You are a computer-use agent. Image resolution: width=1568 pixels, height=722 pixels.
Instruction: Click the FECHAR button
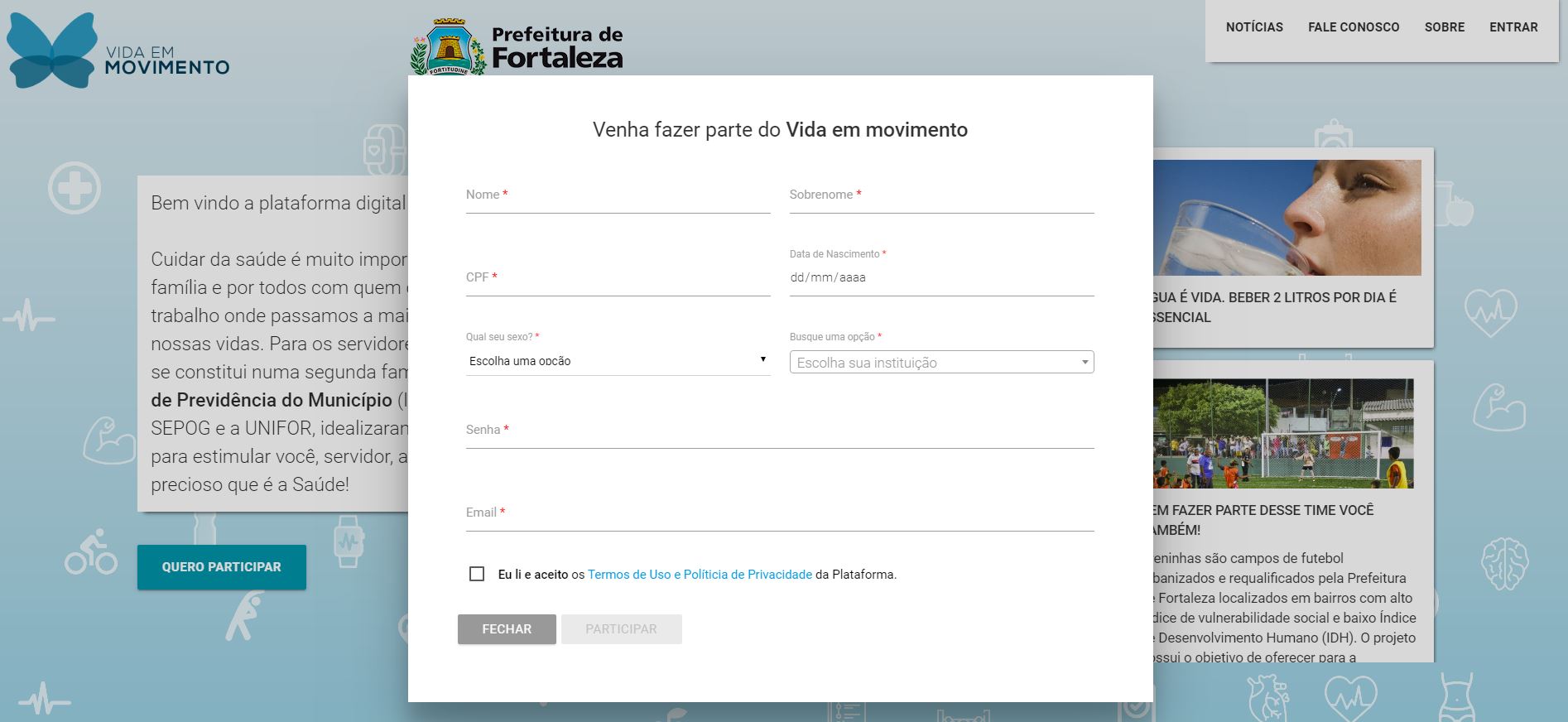click(x=507, y=629)
